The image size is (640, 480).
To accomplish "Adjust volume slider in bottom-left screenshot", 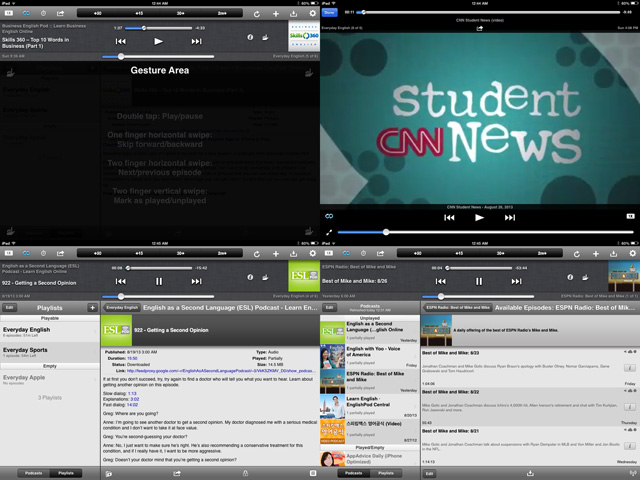I will (x=158, y=297).
